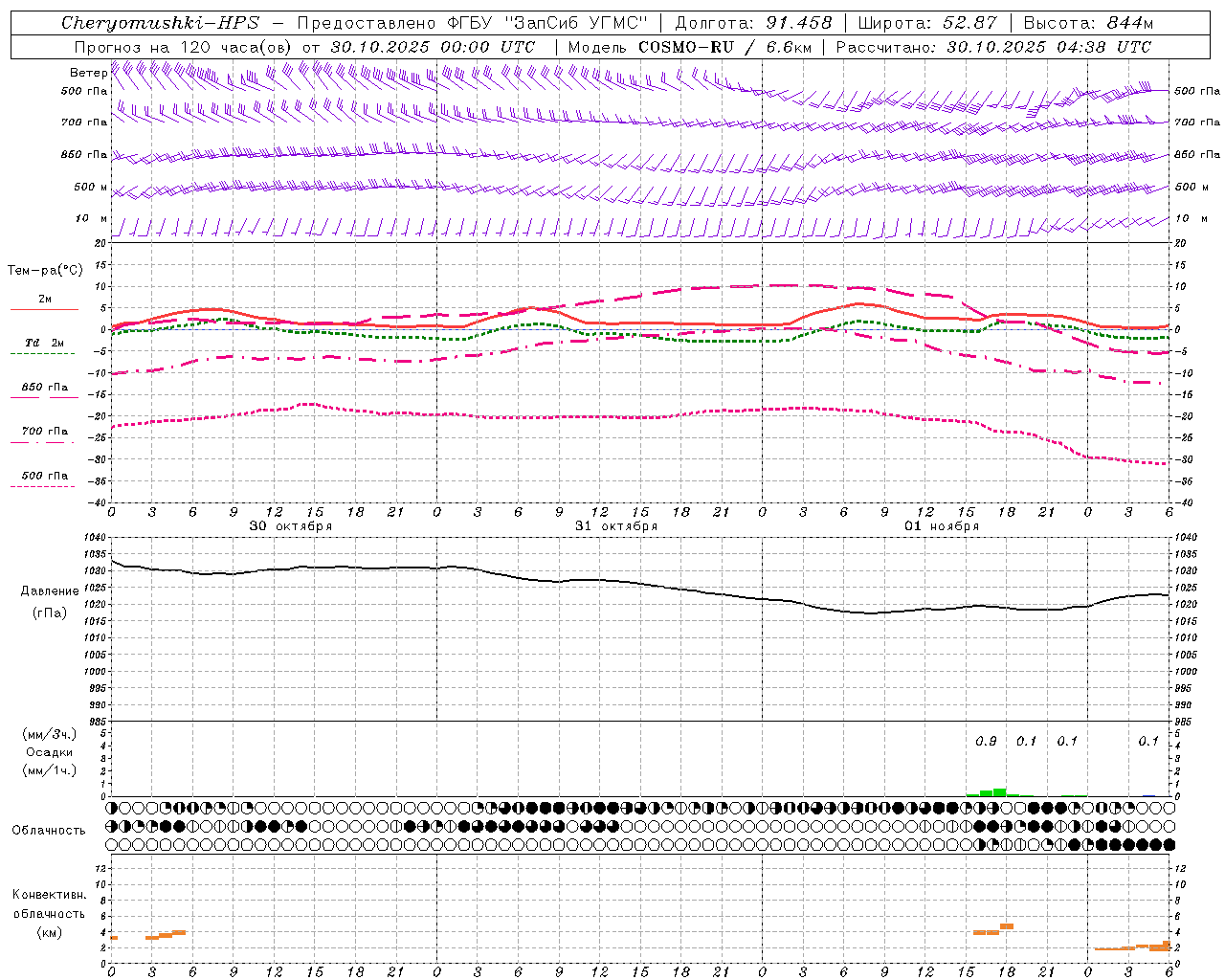Screen dimensions: 1225x980
Task: Click the highest orange convective cloud bar on 01 ноября
Action: [x=1007, y=926]
